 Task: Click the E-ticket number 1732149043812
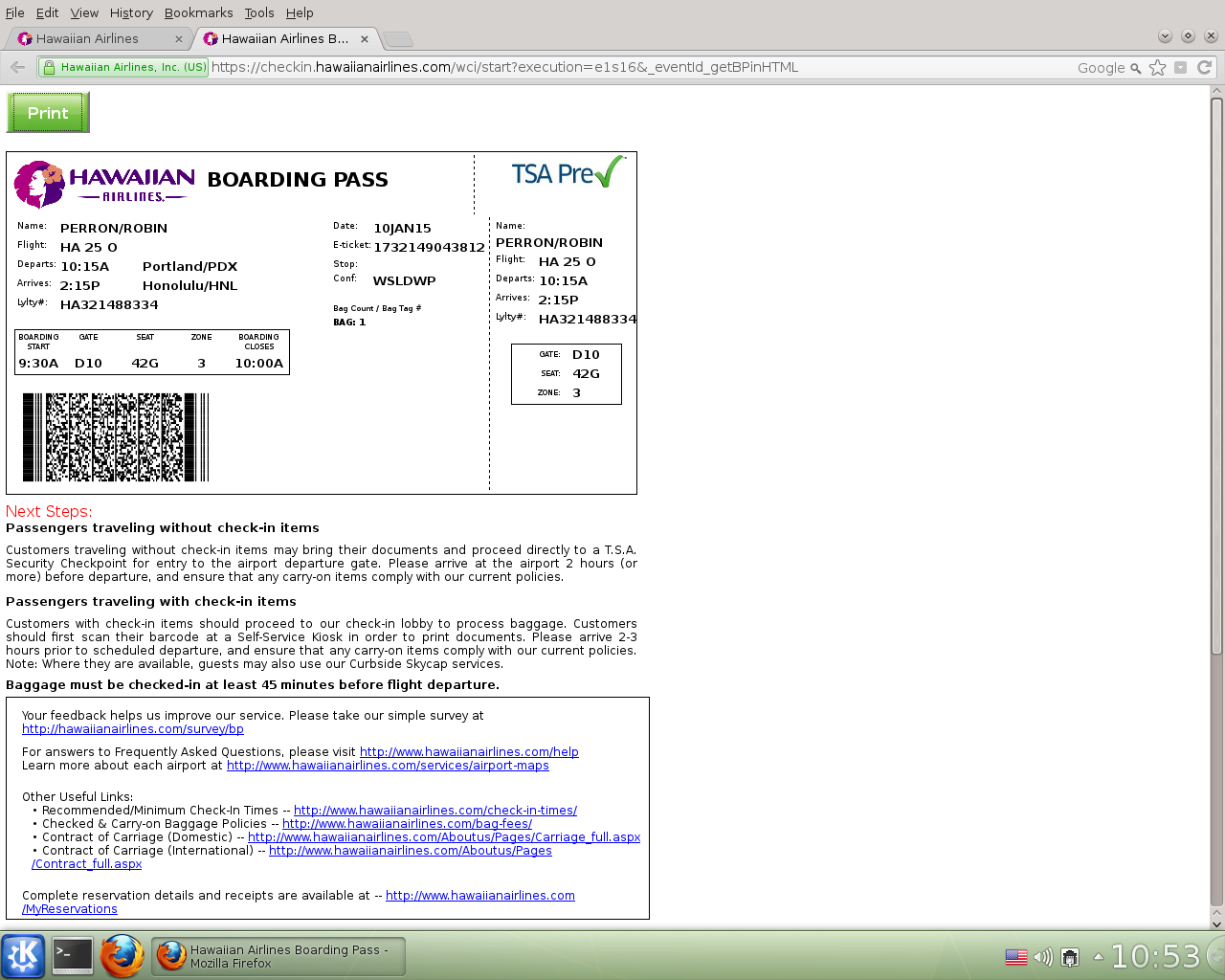pyautogui.click(x=429, y=248)
